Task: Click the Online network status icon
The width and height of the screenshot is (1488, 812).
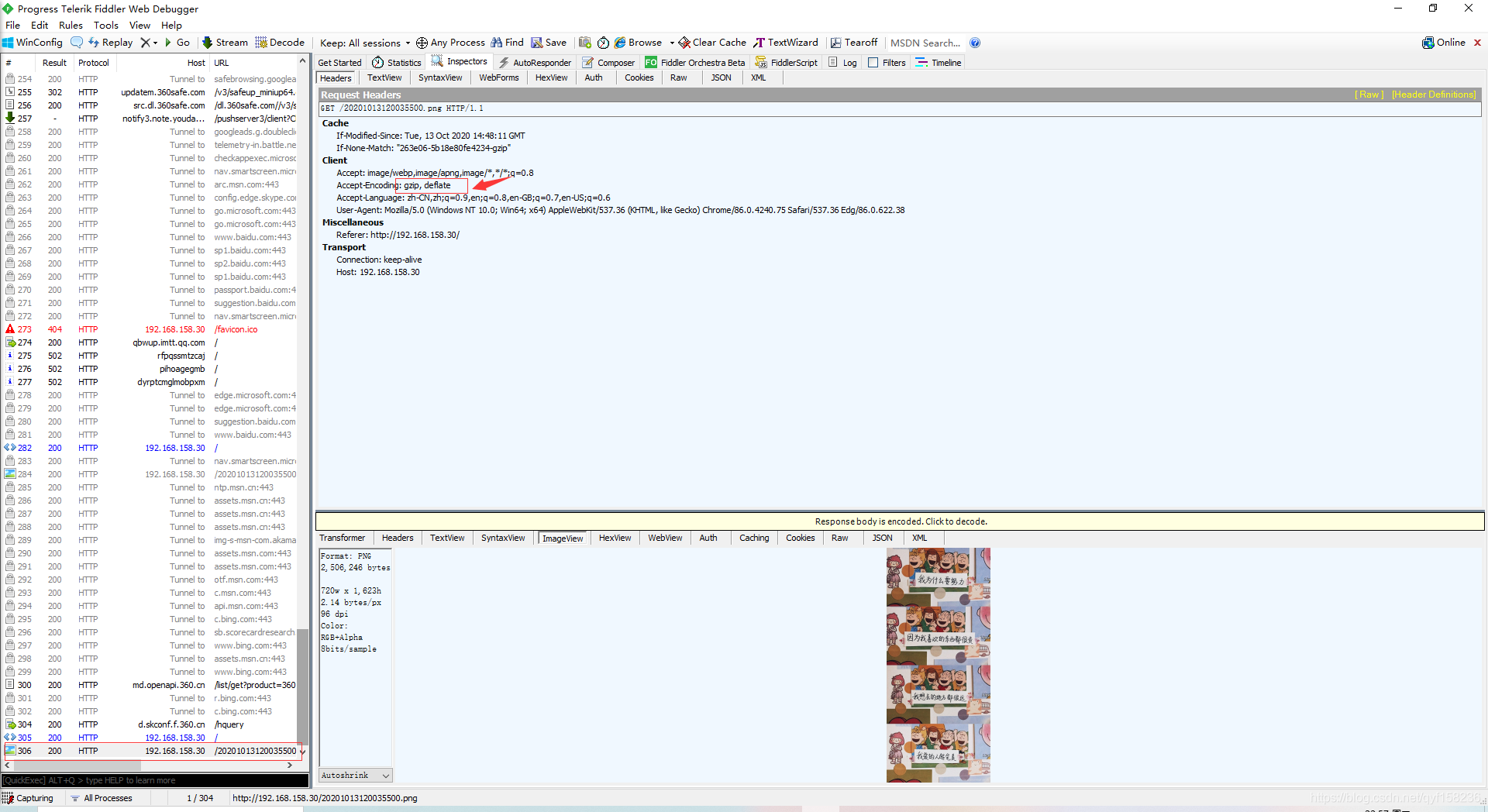Action: [1428, 43]
